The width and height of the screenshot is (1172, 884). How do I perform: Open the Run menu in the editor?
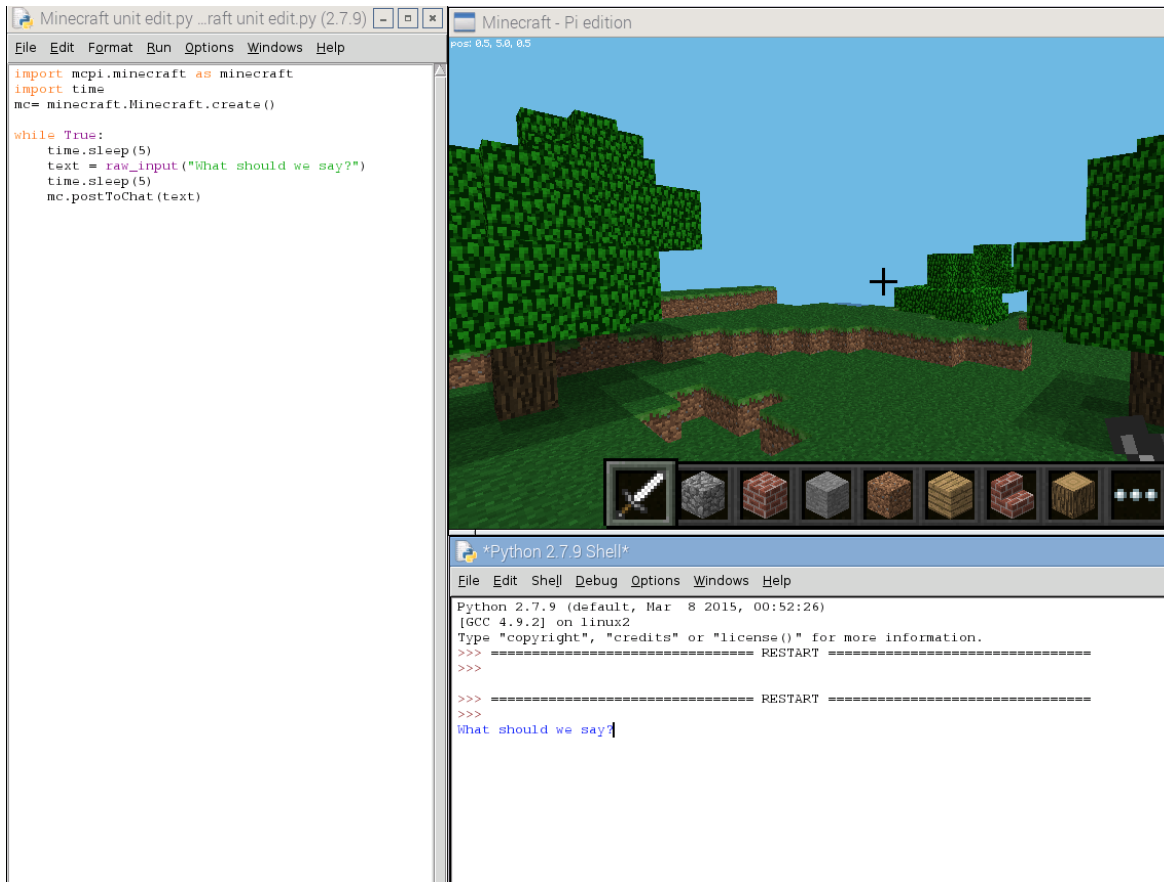point(158,48)
